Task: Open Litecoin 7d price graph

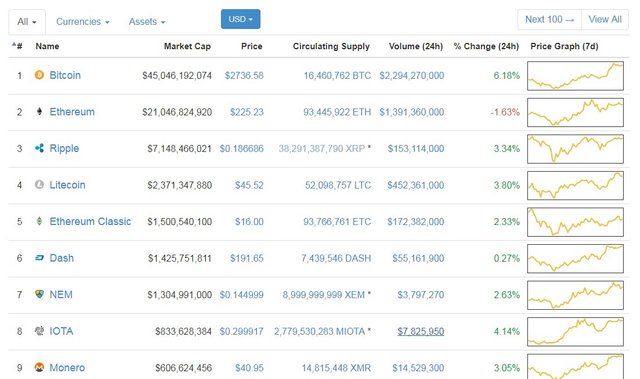Action: coord(575,185)
